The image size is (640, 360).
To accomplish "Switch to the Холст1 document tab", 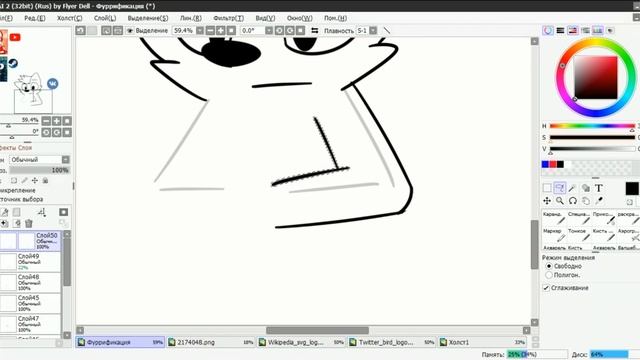I will coord(482,342).
